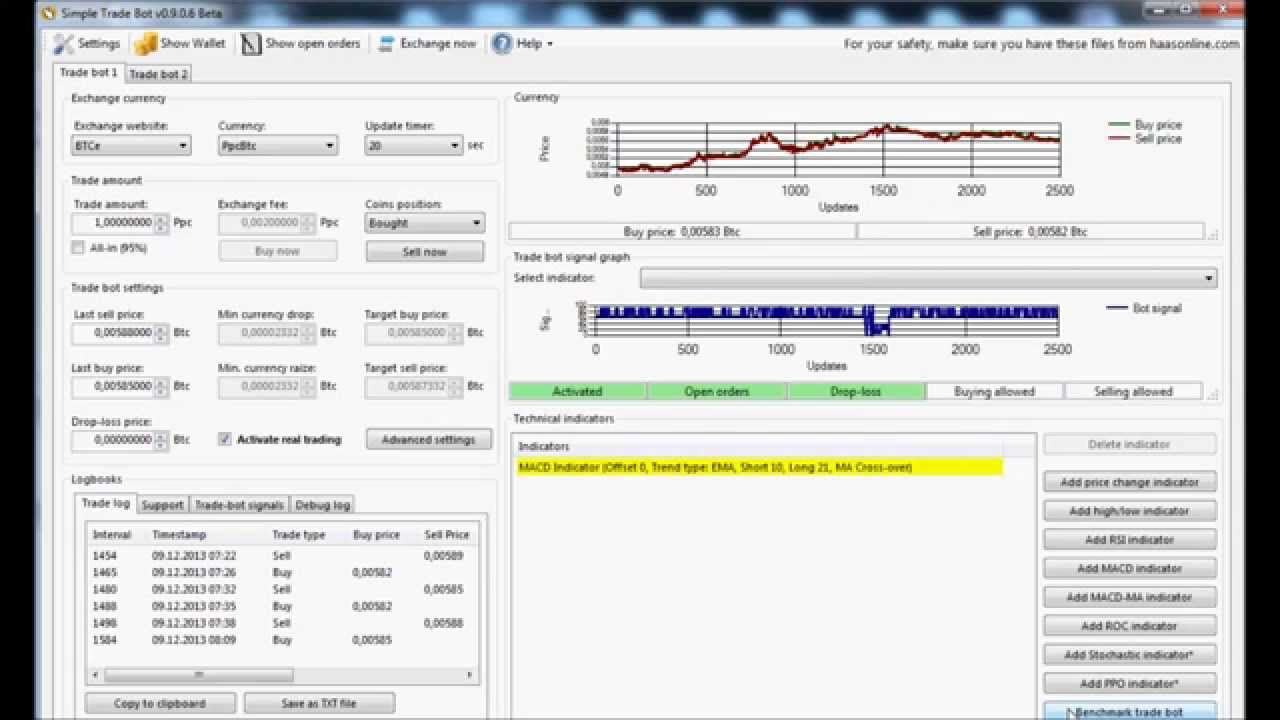Select the trade log row with interval 1584

282,640
